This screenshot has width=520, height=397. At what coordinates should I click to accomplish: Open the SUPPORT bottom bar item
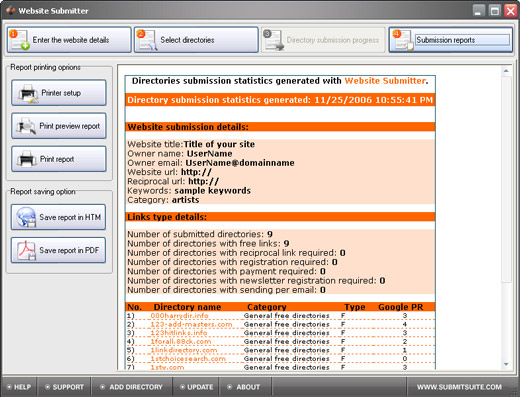point(64,387)
